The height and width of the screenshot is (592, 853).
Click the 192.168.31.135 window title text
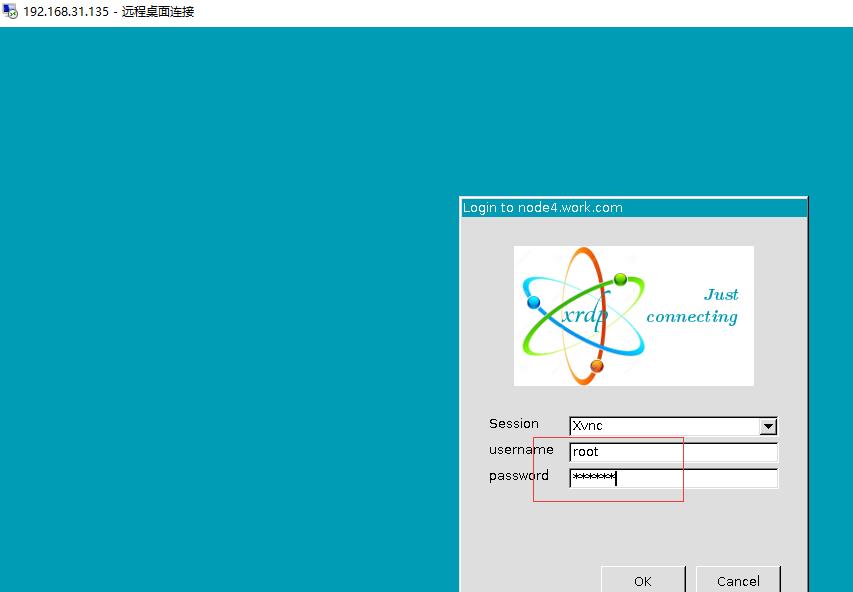[x=109, y=11]
